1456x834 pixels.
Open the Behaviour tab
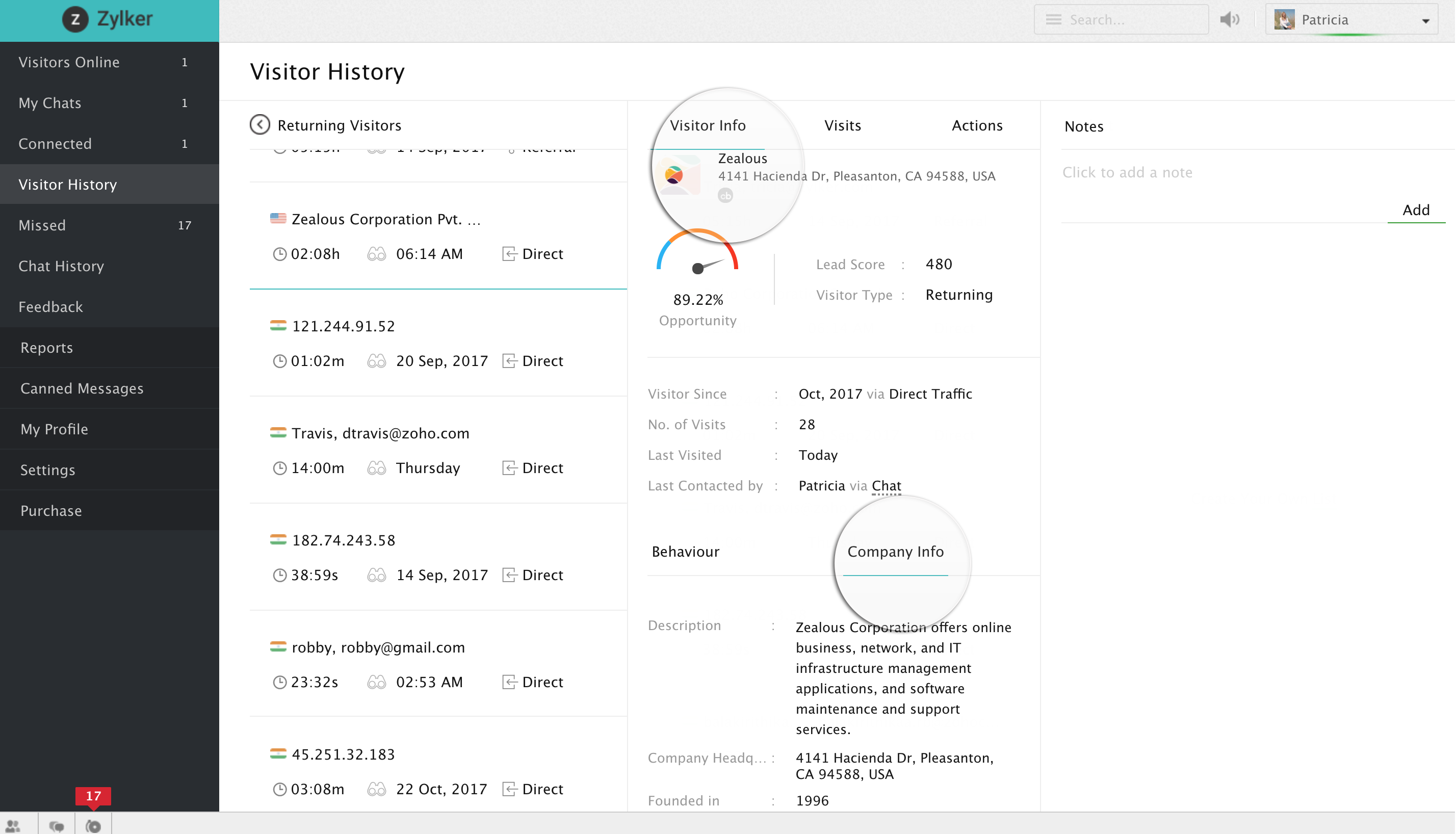click(685, 552)
